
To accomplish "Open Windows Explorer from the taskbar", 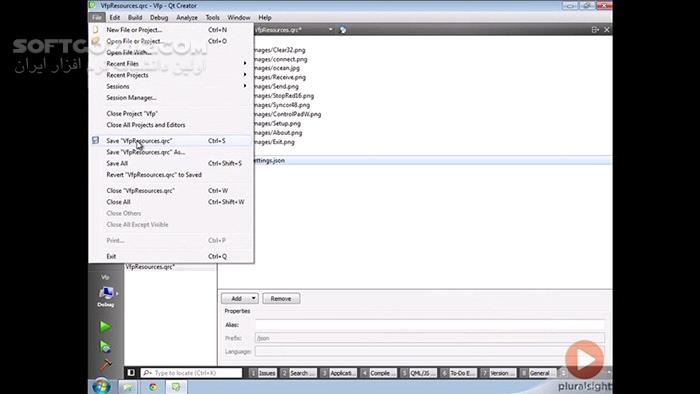I will 128,387.
